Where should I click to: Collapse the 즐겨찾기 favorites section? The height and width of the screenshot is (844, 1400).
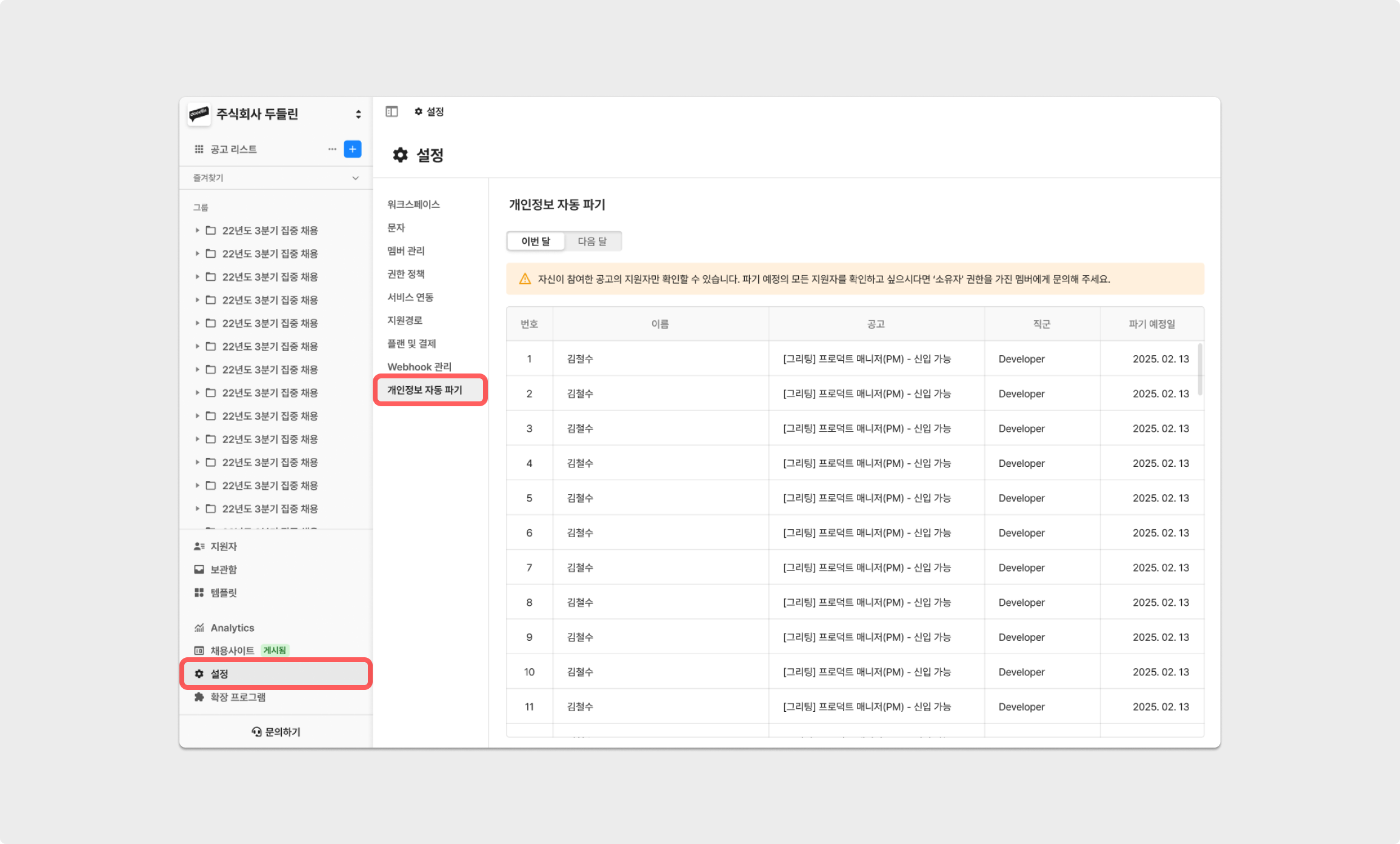355,178
